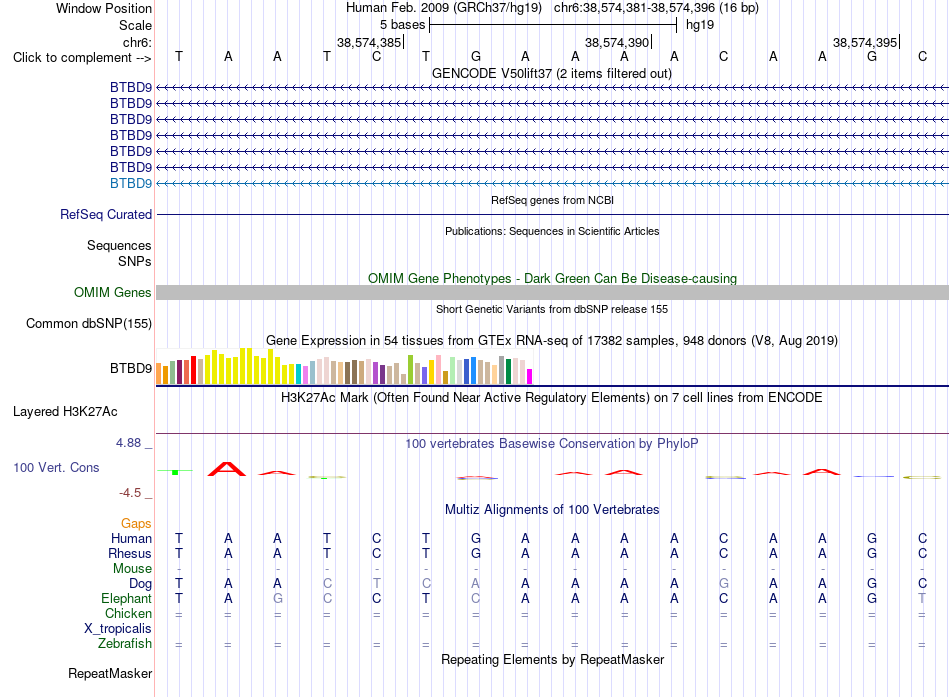The height and width of the screenshot is (697, 950).
Task: Select the Dog species row label
Action: click(x=141, y=584)
